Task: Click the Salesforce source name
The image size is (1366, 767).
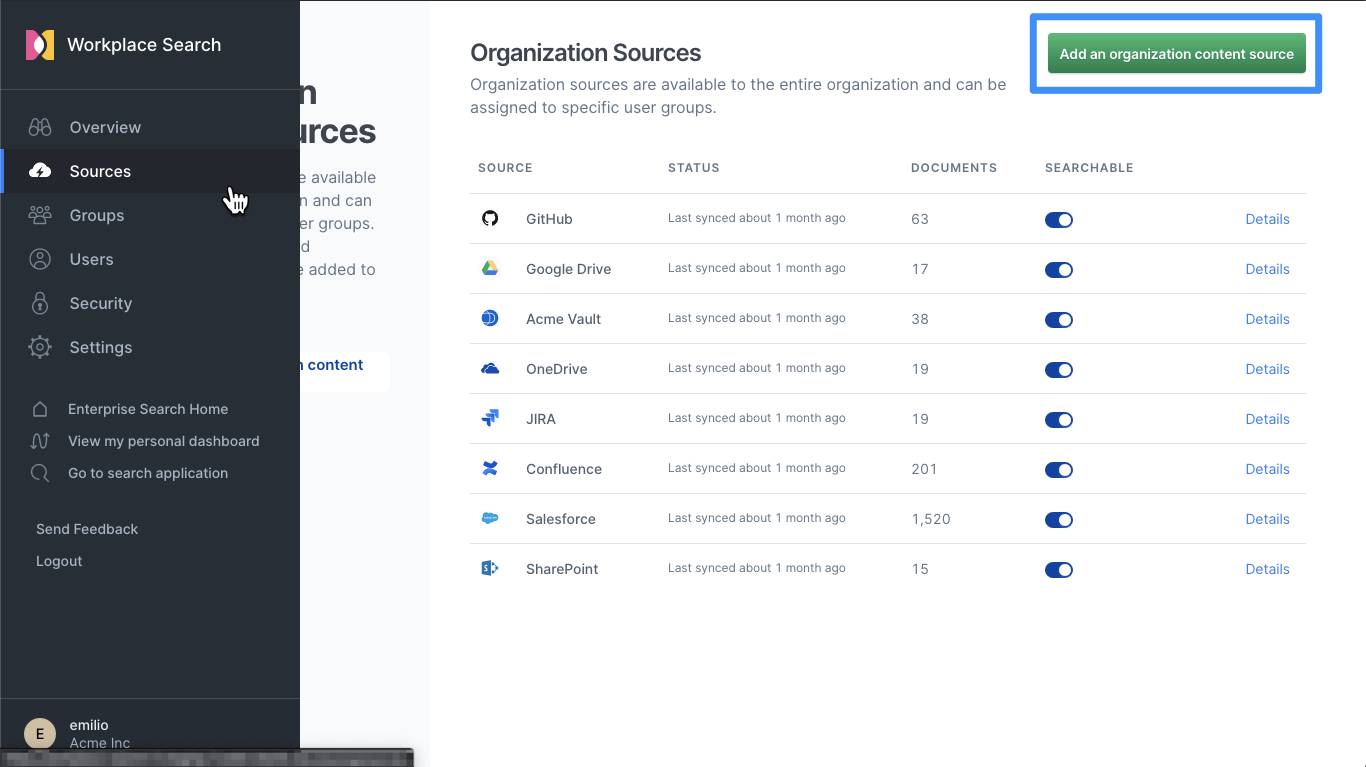Action: click(x=561, y=519)
